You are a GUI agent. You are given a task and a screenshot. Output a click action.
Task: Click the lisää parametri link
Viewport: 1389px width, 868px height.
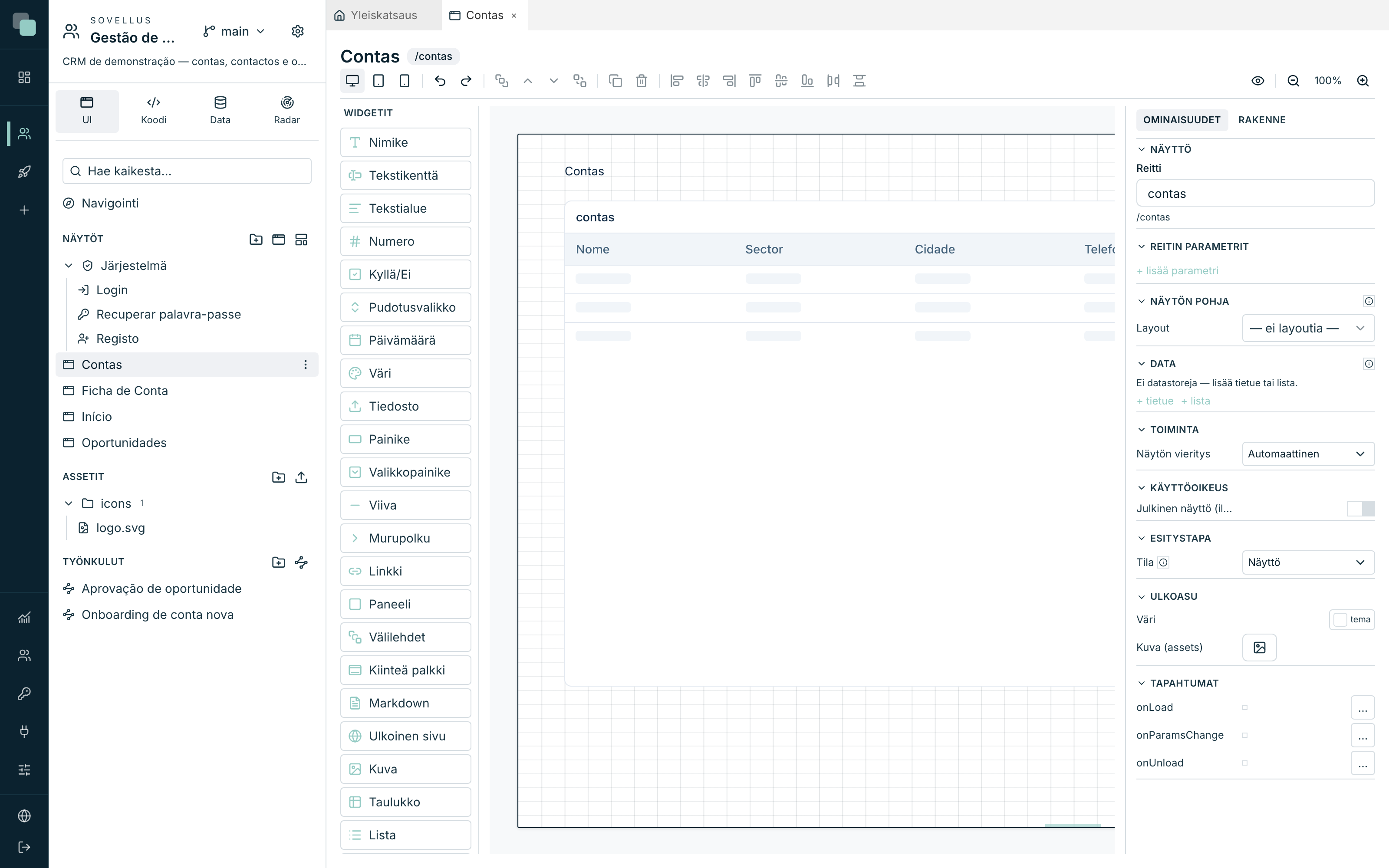click(x=1177, y=271)
